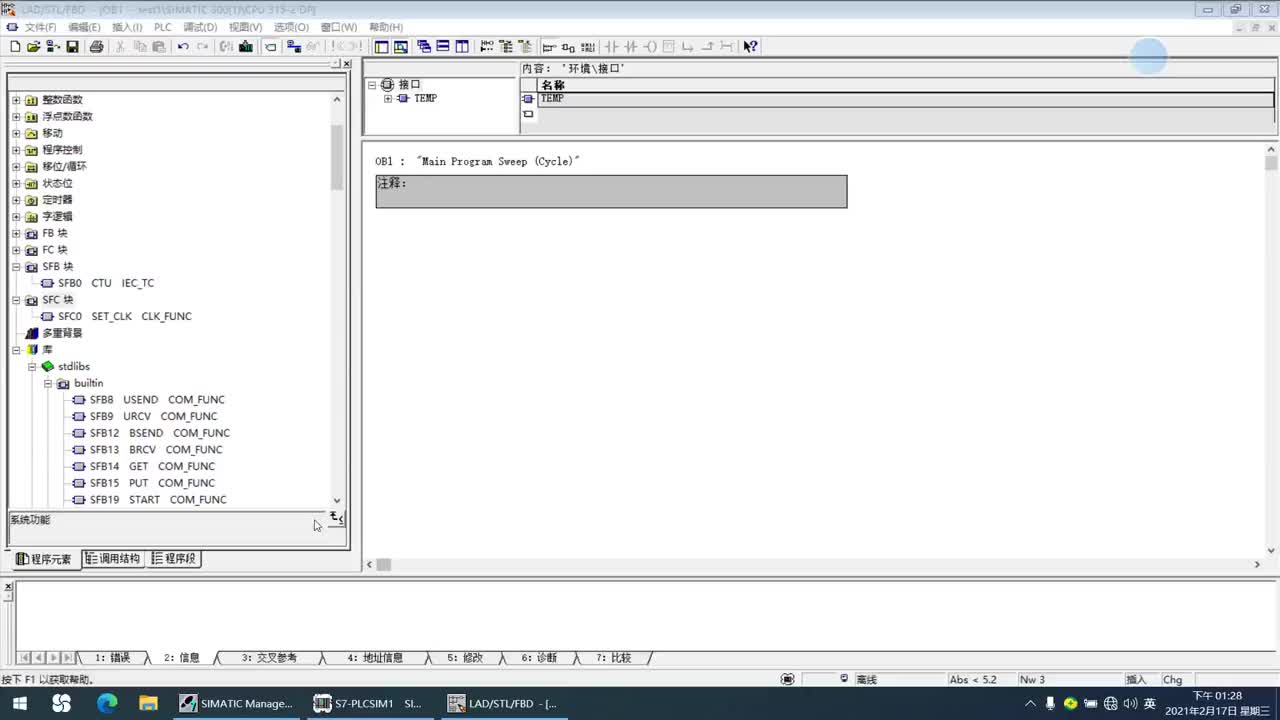Select SFB15 PUT COM_FUNC item
The image size is (1280, 720).
pos(152,483)
